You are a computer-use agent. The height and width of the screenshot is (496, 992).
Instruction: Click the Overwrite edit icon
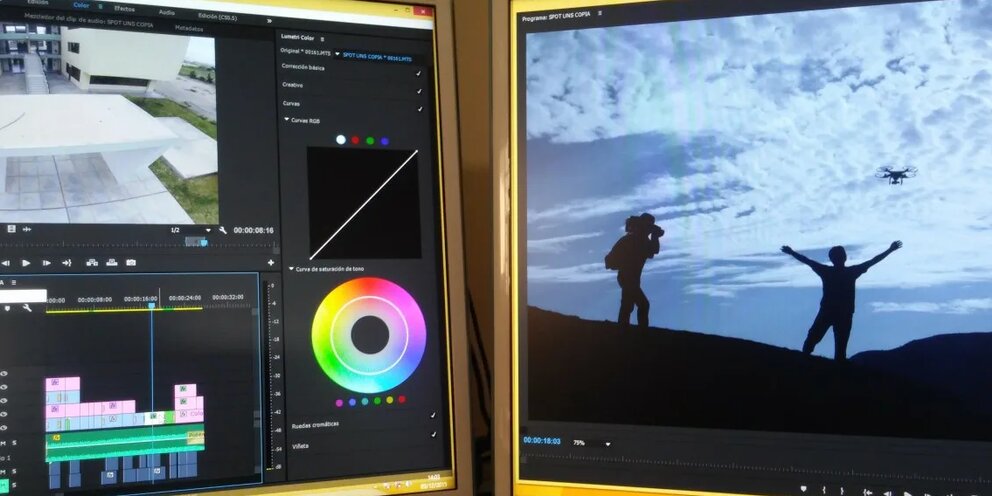(x=112, y=262)
